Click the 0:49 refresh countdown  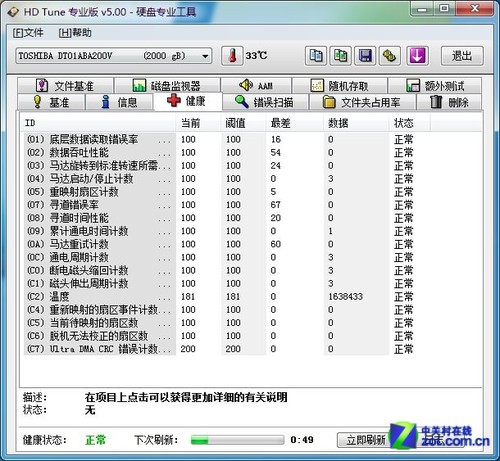click(x=302, y=440)
